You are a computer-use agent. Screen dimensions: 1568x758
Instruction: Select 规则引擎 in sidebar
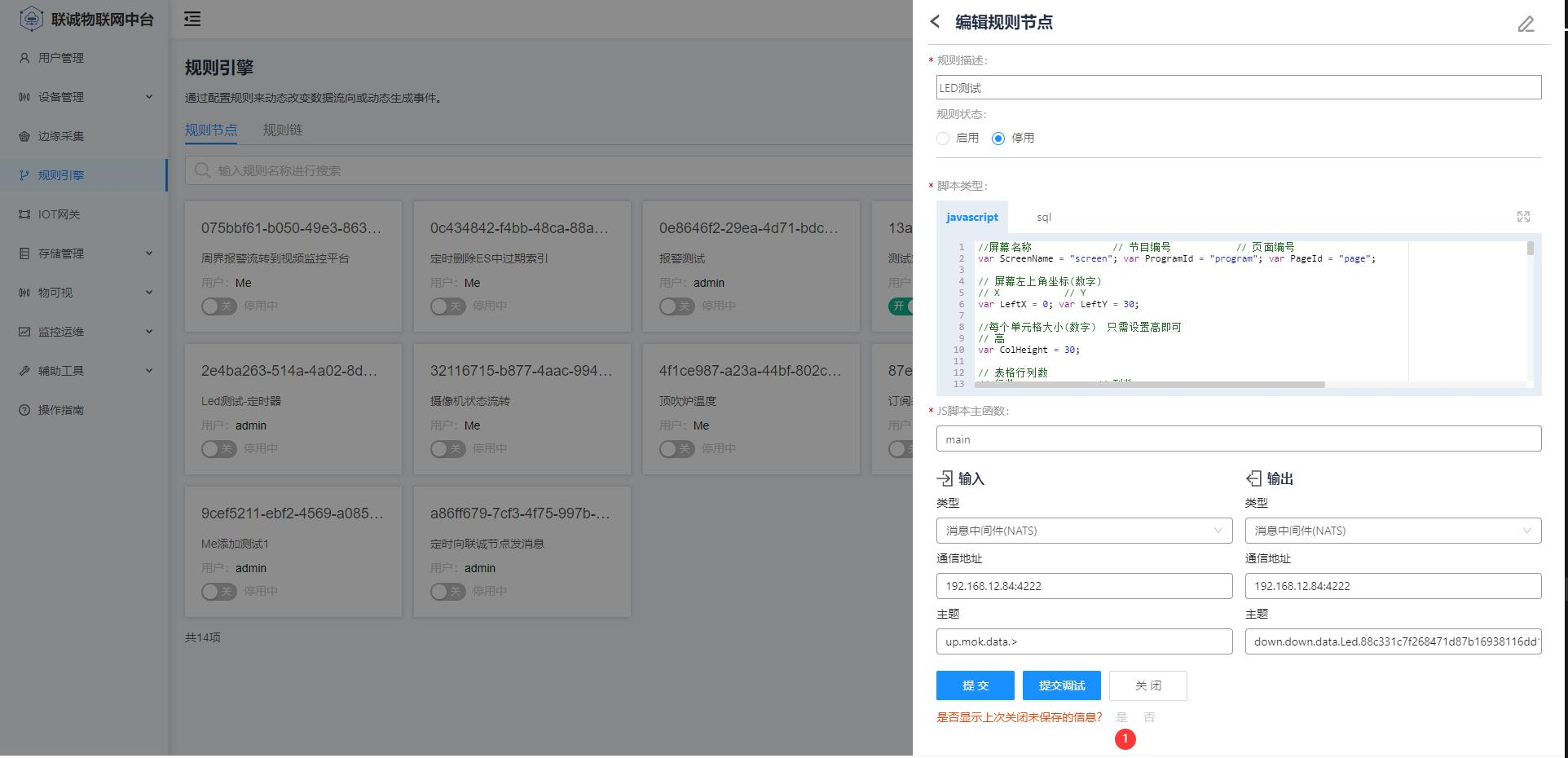click(83, 175)
